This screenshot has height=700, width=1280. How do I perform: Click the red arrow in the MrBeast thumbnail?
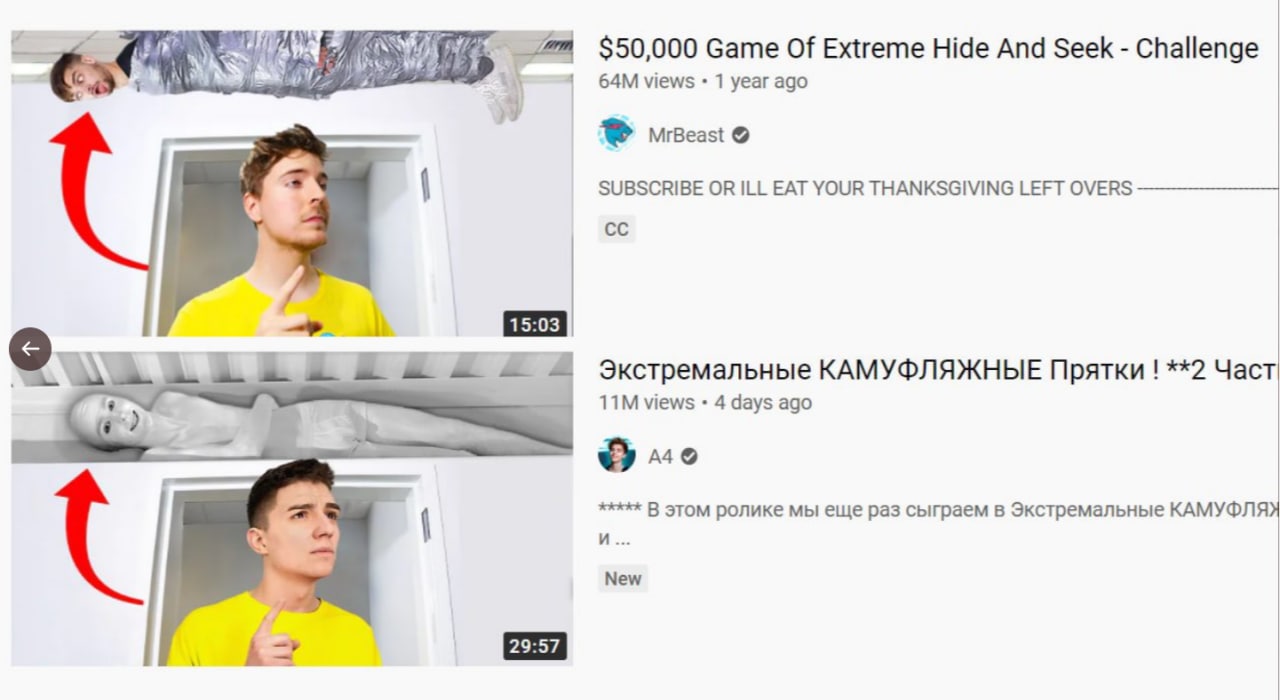coord(96,192)
